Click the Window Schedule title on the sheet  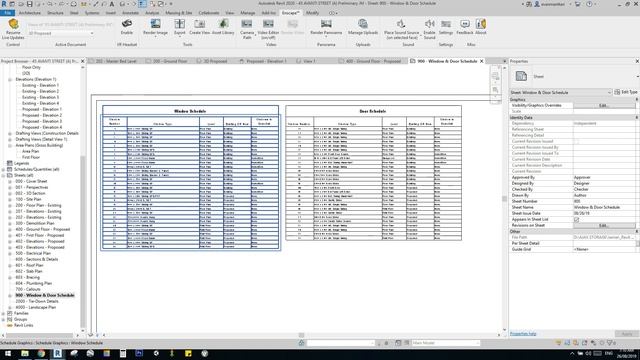pyautogui.click(x=190, y=111)
